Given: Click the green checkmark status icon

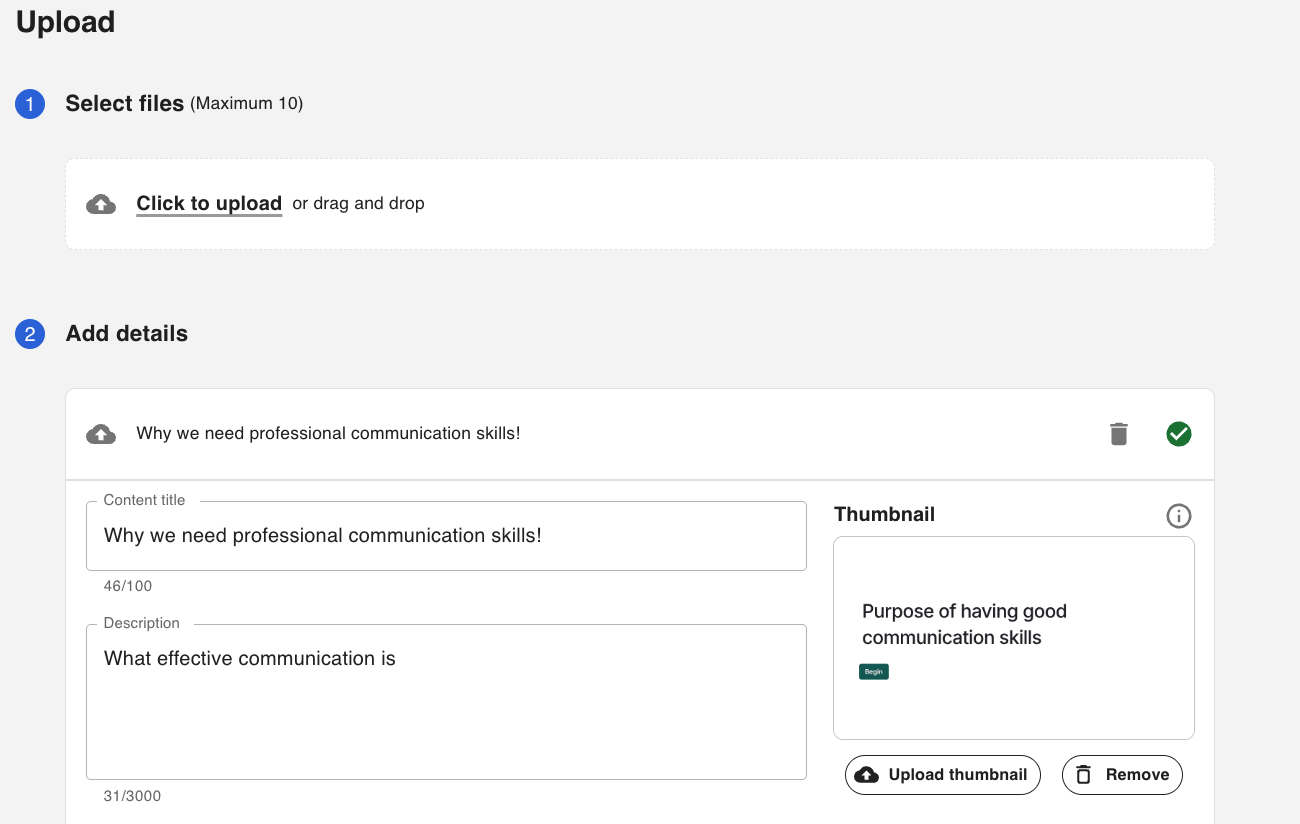Looking at the screenshot, I should [1179, 434].
